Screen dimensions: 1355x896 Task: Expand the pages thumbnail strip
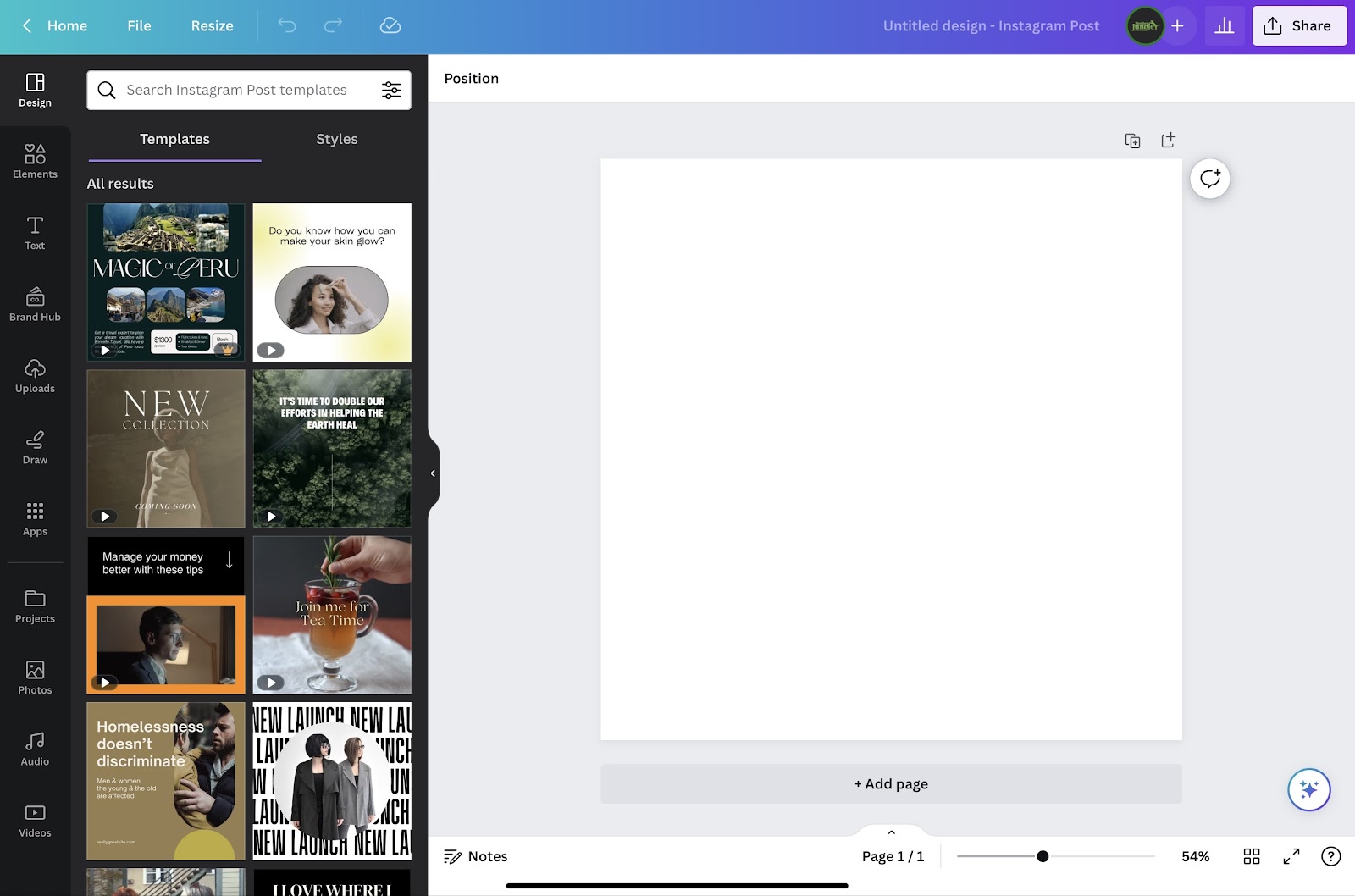point(891,832)
